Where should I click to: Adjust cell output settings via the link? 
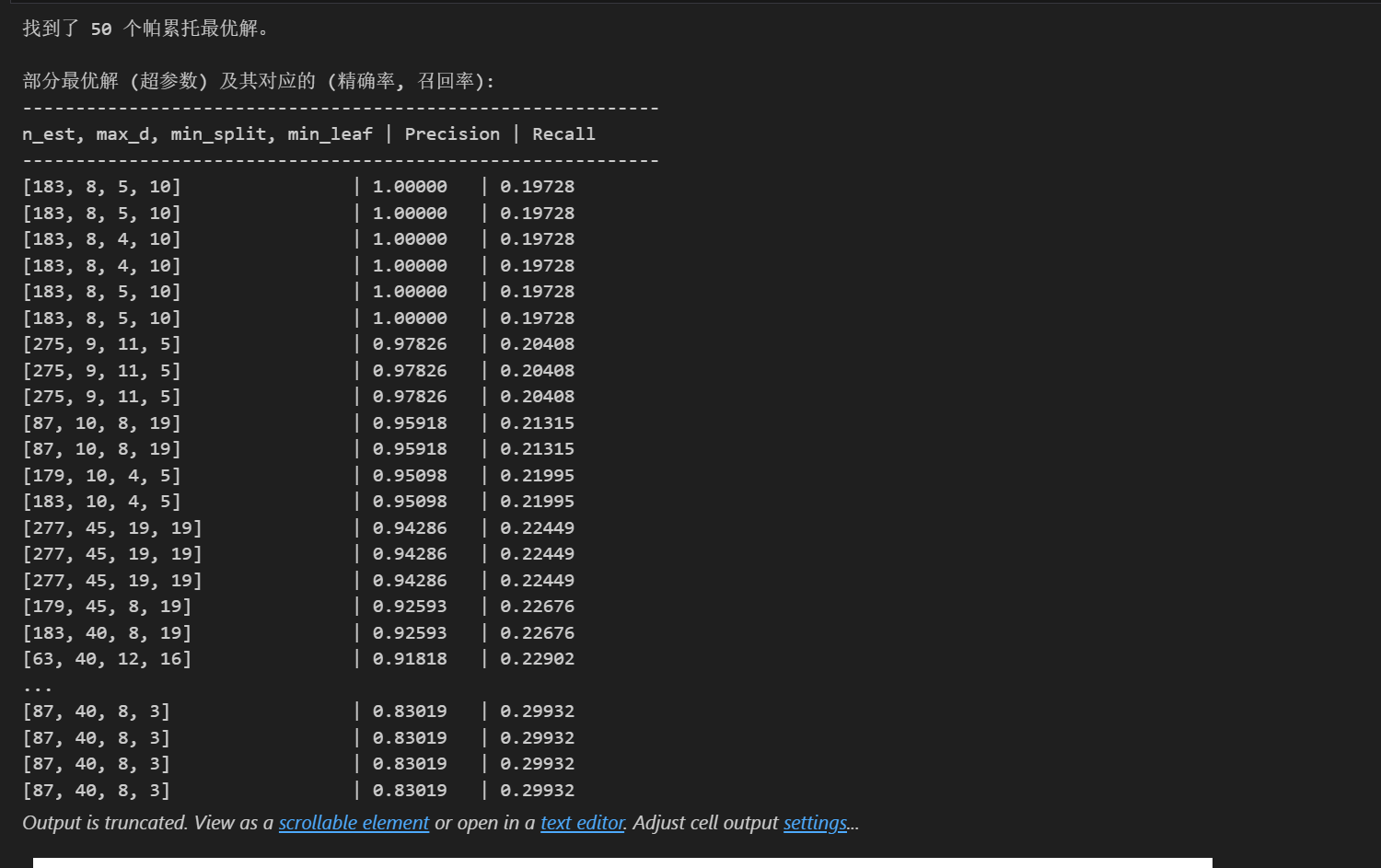tap(815, 822)
